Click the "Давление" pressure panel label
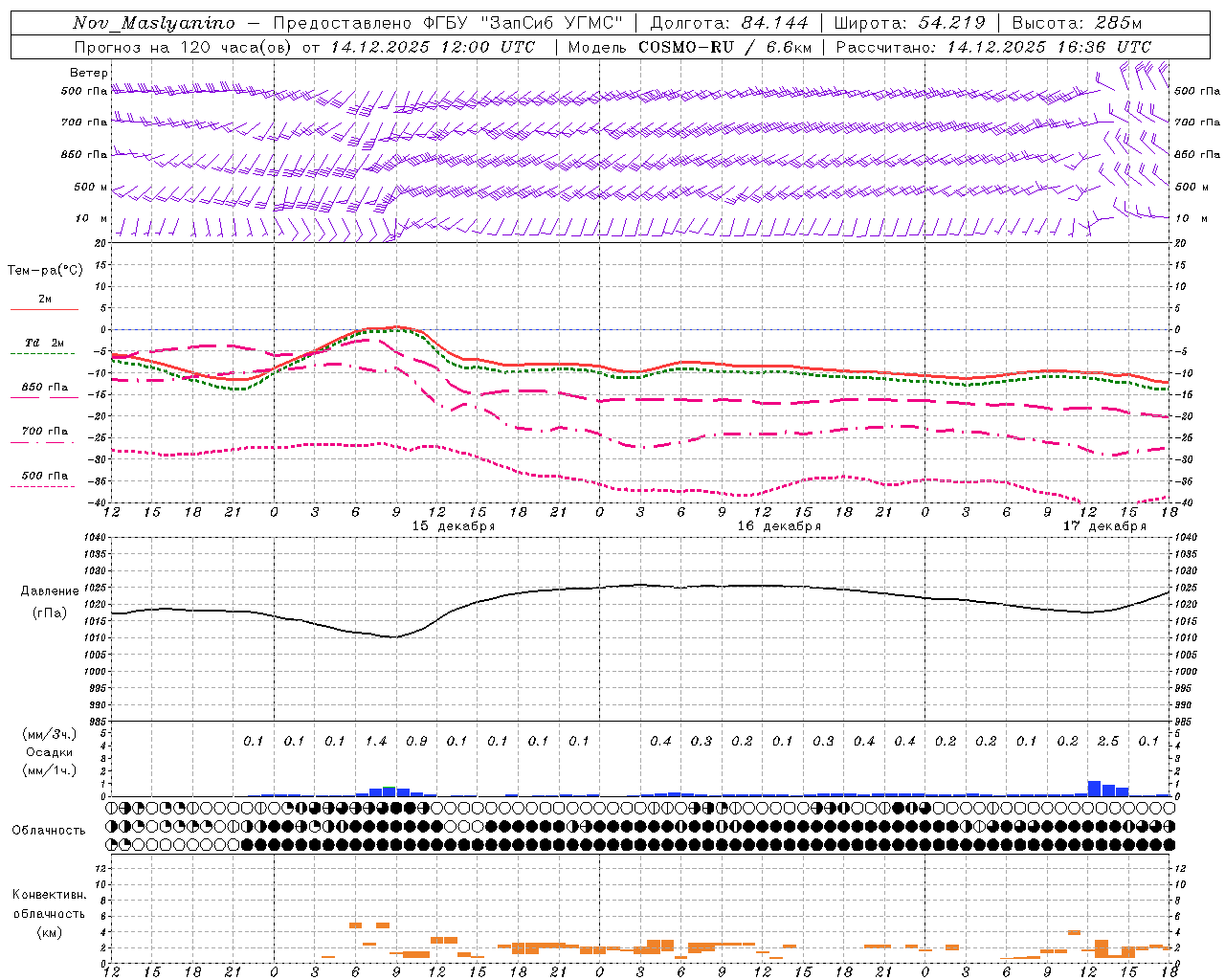Screen dimensions: 1225x980 (x=50, y=591)
